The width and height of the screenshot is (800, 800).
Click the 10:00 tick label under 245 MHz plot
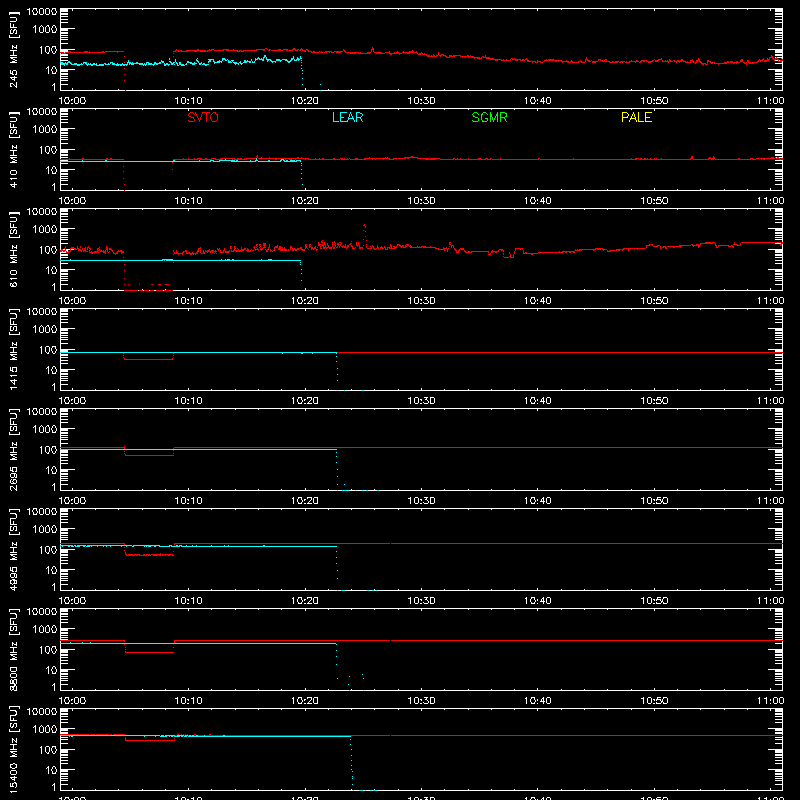(72, 101)
